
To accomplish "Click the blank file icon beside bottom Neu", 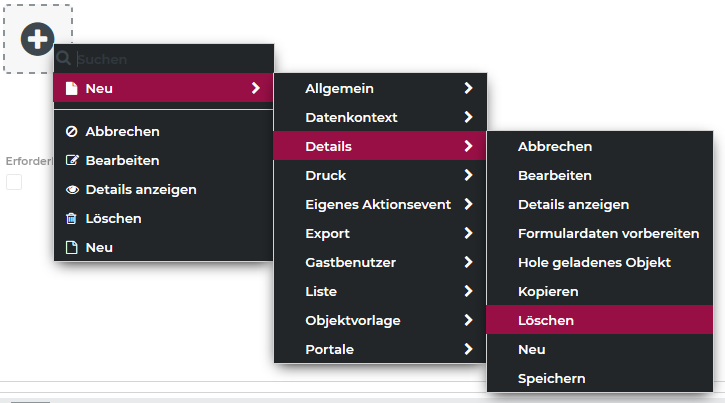I will tap(71, 247).
